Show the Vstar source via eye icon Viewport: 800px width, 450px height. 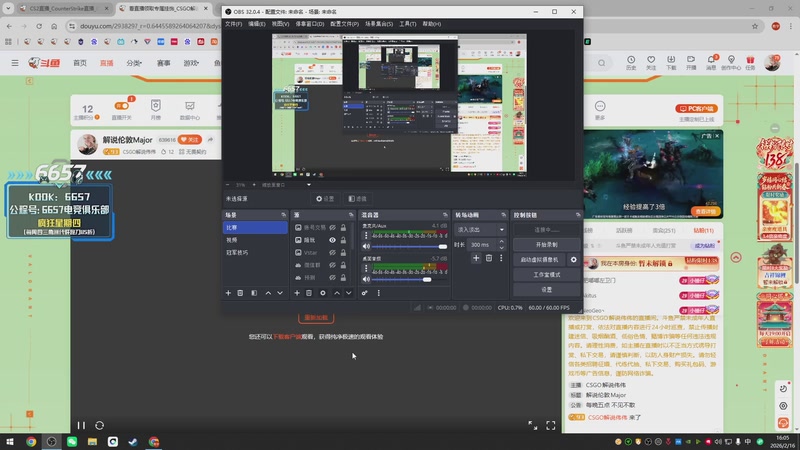pyautogui.click(x=332, y=253)
